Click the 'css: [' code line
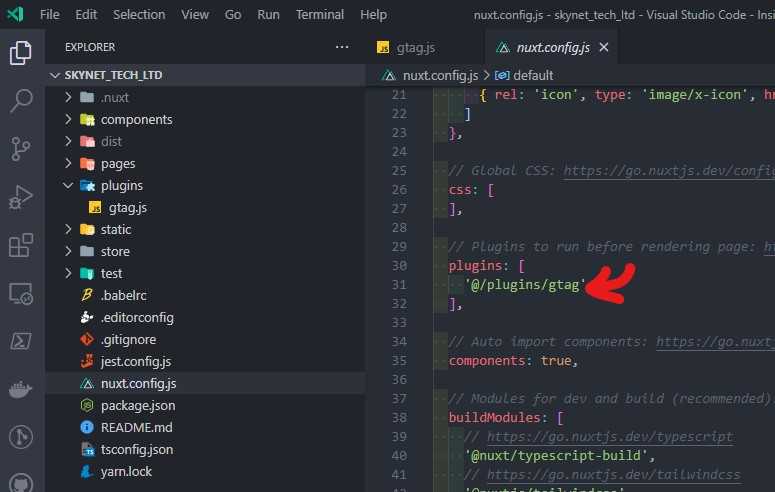The image size is (775, 492). click(471, 190)
